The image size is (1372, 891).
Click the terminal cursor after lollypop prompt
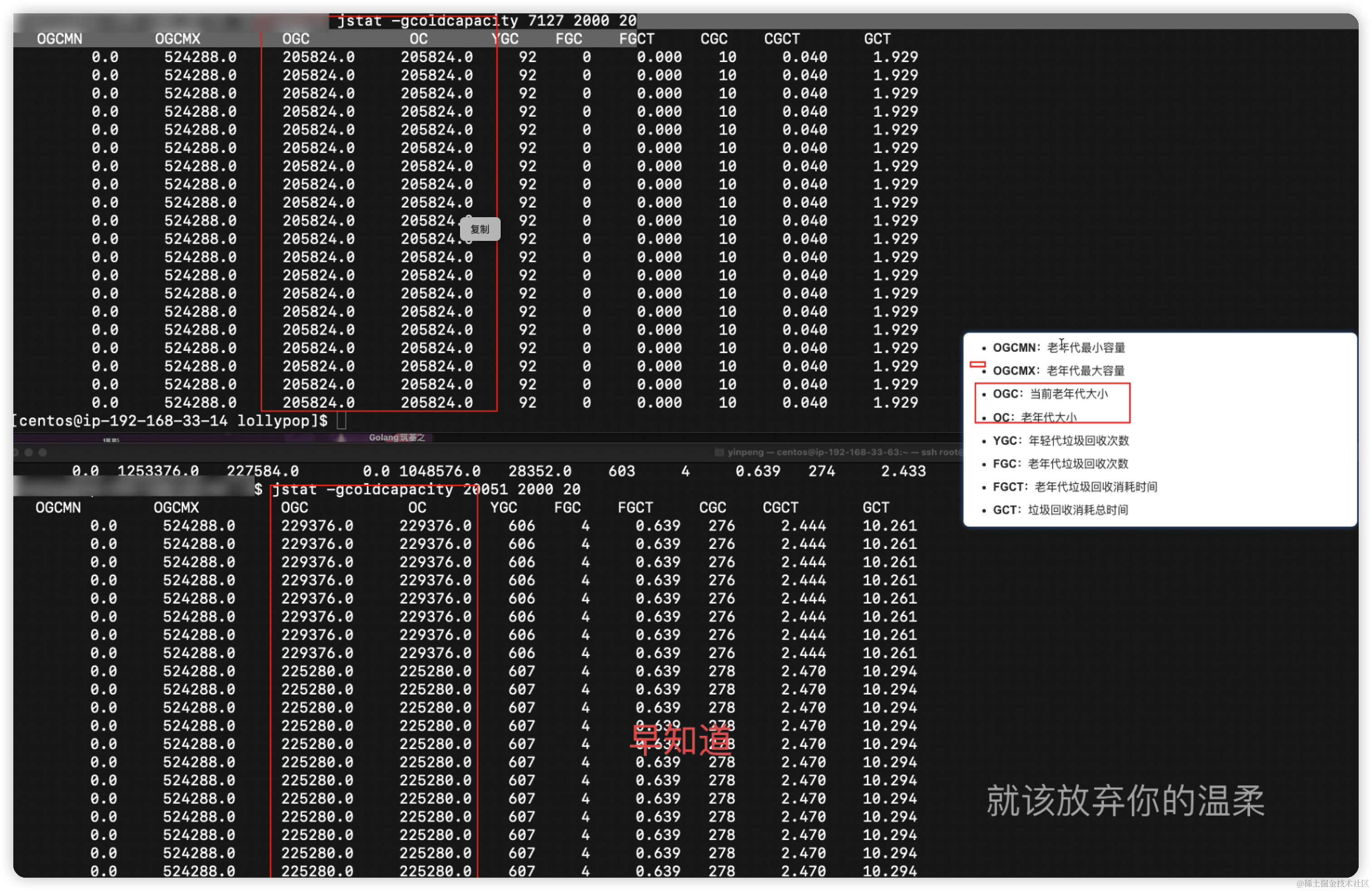(x=341, y=421)
